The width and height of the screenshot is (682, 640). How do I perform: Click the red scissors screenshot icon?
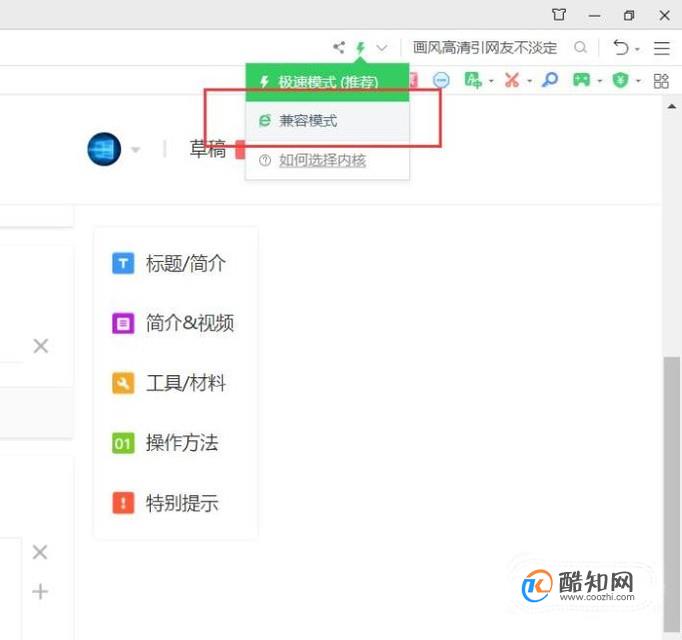[x=512, y=80]
